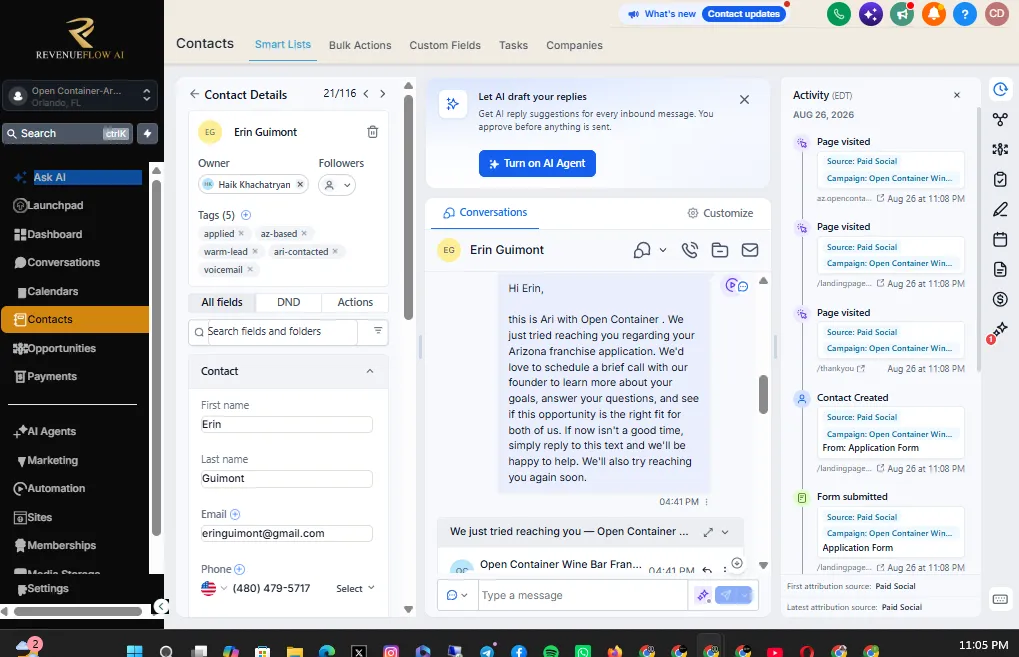Viewport: 1019px width, 657px height.
Task: Go to next contact arrow
Action: 383,94
